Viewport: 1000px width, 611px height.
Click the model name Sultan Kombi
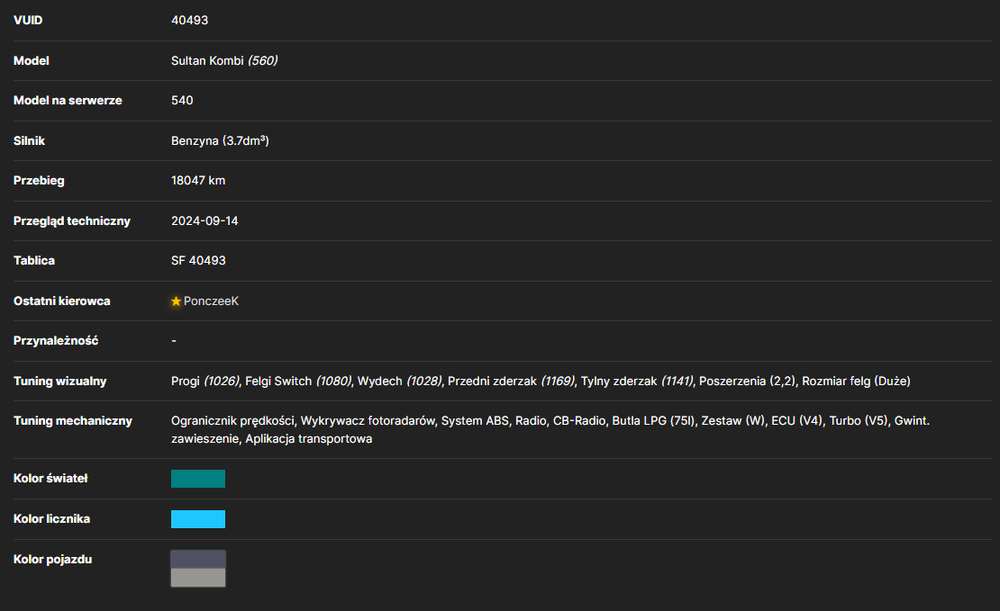(207, 61)
